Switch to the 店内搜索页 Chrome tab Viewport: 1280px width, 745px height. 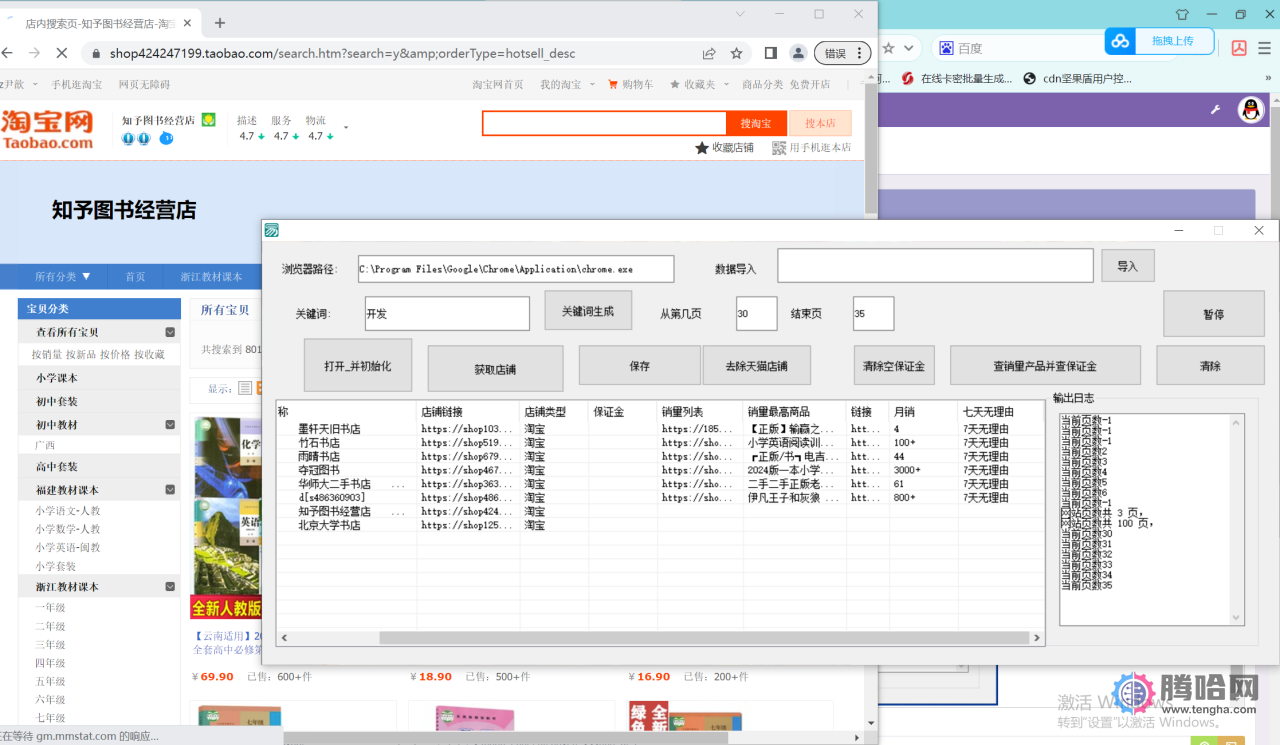click(98, 23)
